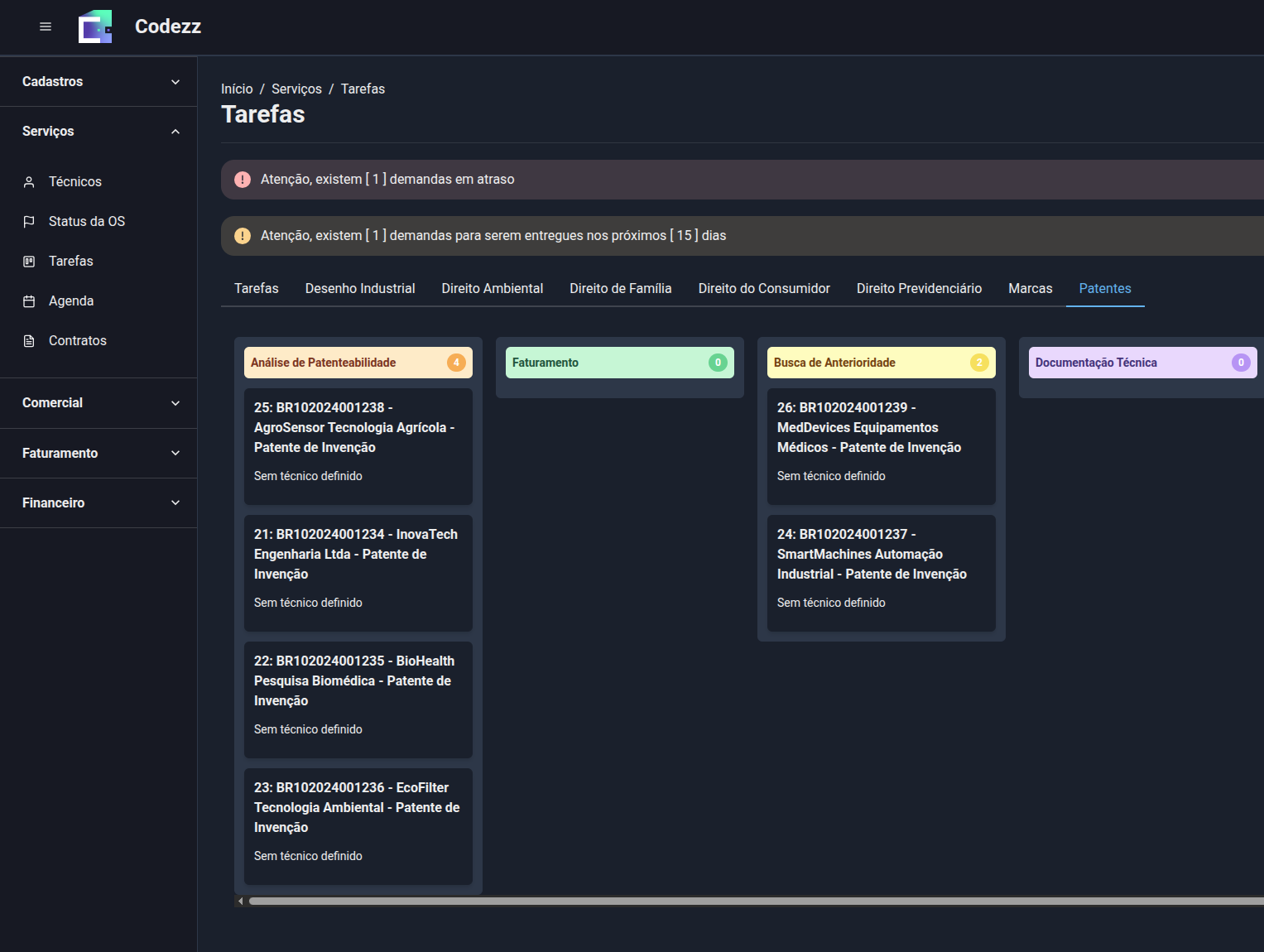
Task: Go to Início breadcrumb link
Action: [237, 89]
